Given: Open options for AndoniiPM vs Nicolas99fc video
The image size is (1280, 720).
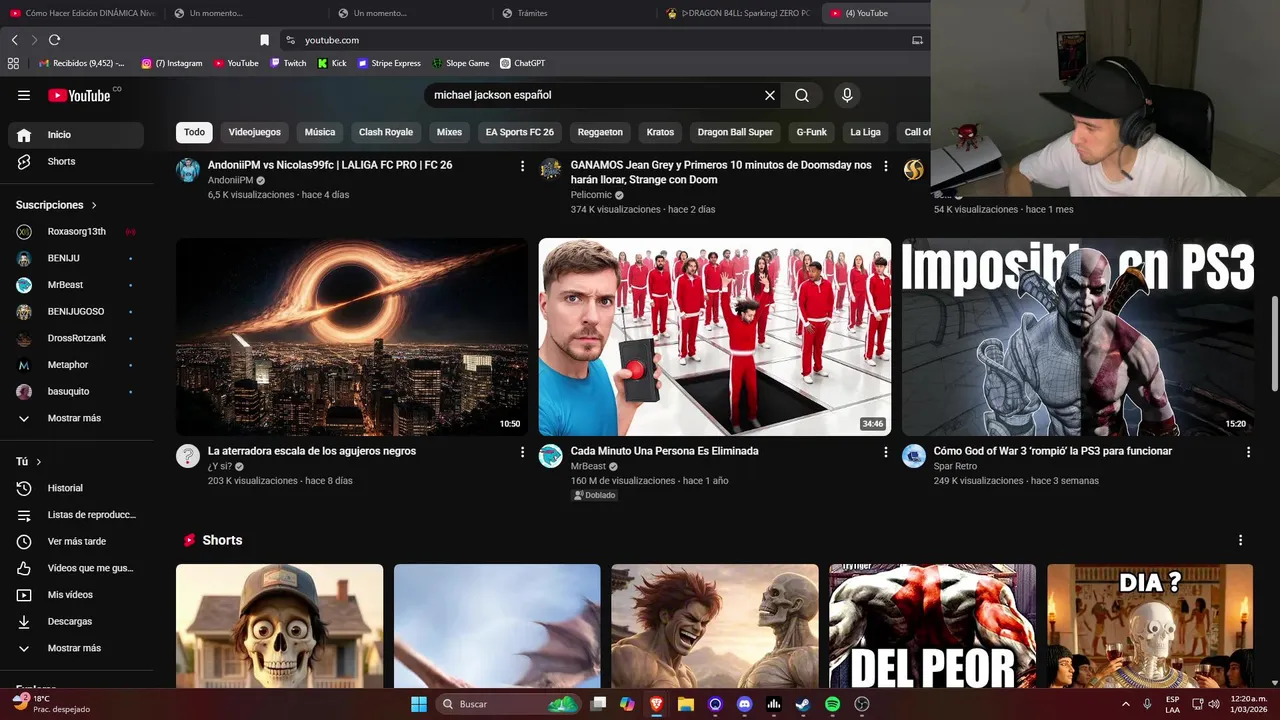Looking at the screenshot, I should pyautogui.click(x=522, y=166).
